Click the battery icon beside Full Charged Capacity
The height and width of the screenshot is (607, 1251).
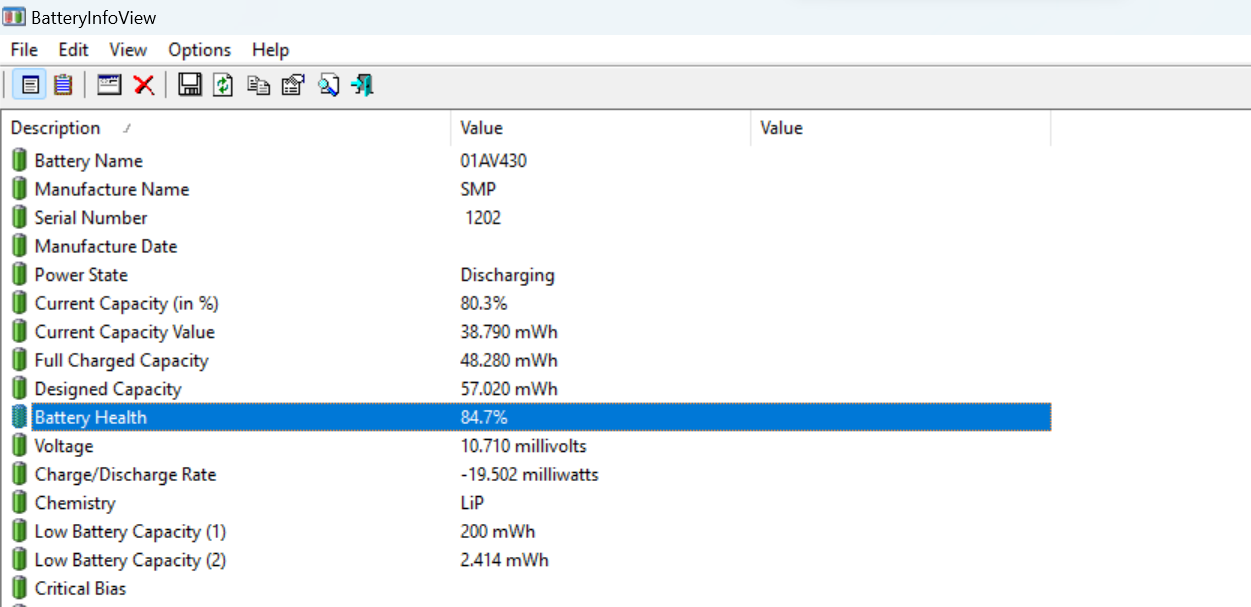(x=19, y=360)
